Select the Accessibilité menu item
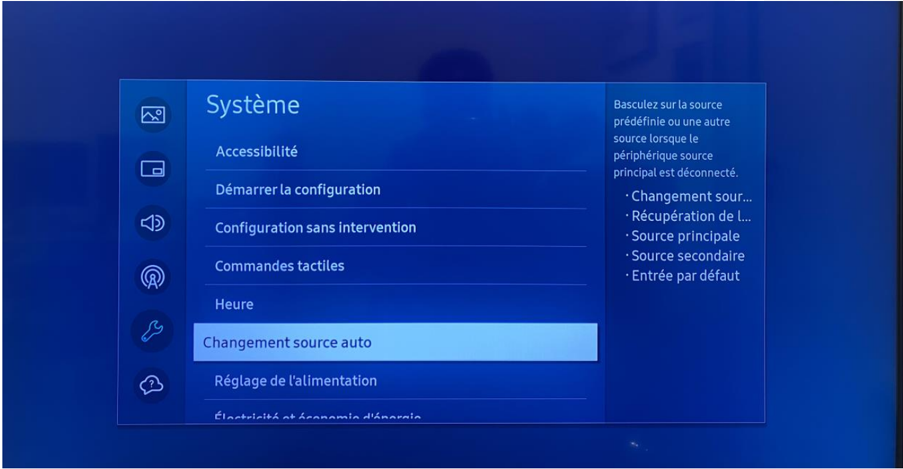Screen dimensions: 903x469 [396, 152]
